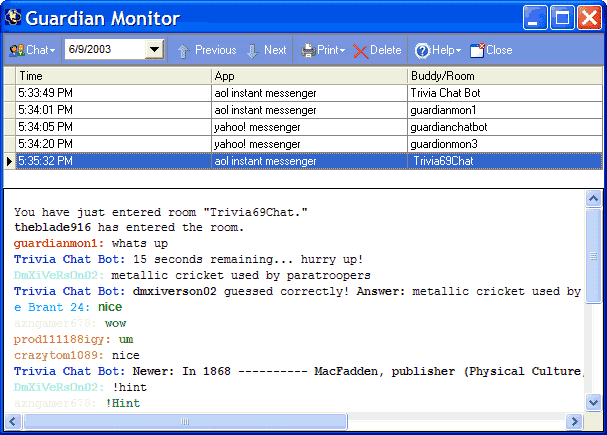The height and width of the screenshot is (435, 607).
Task: Click the Previous button label
Action: [x=216, y=50]
